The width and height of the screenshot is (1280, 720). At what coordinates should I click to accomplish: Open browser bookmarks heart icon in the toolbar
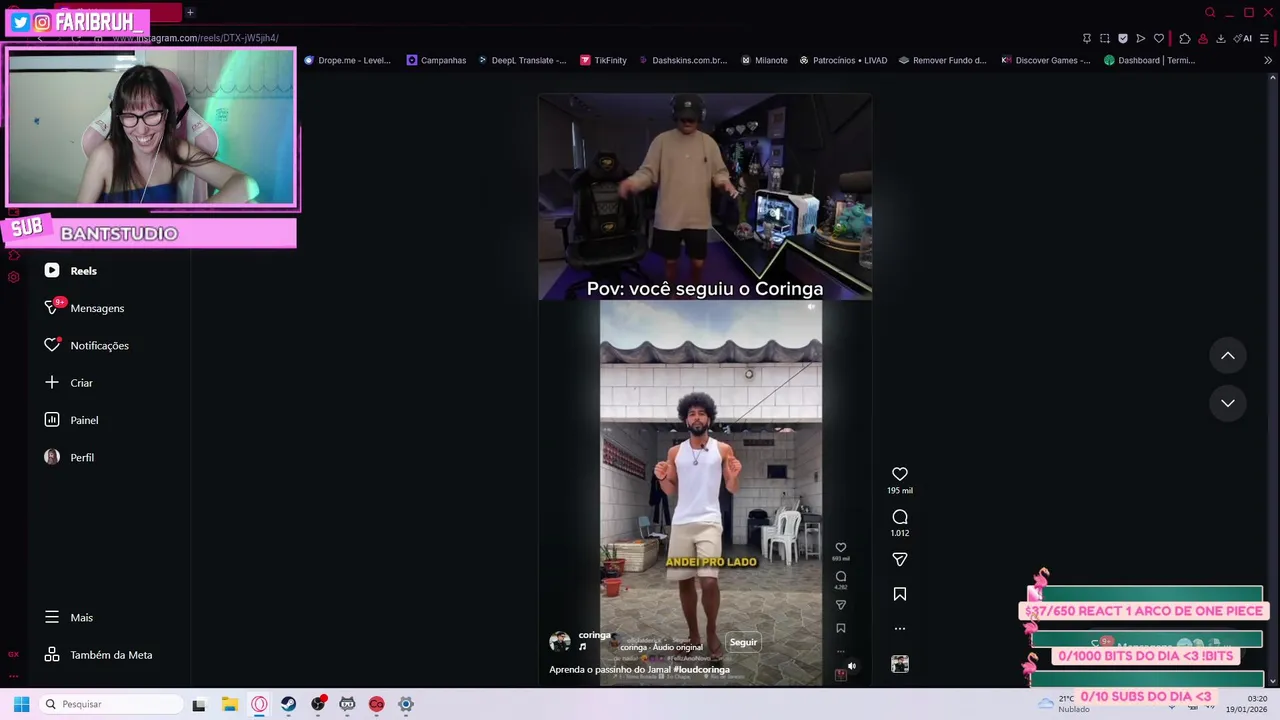click(1159, 38)
